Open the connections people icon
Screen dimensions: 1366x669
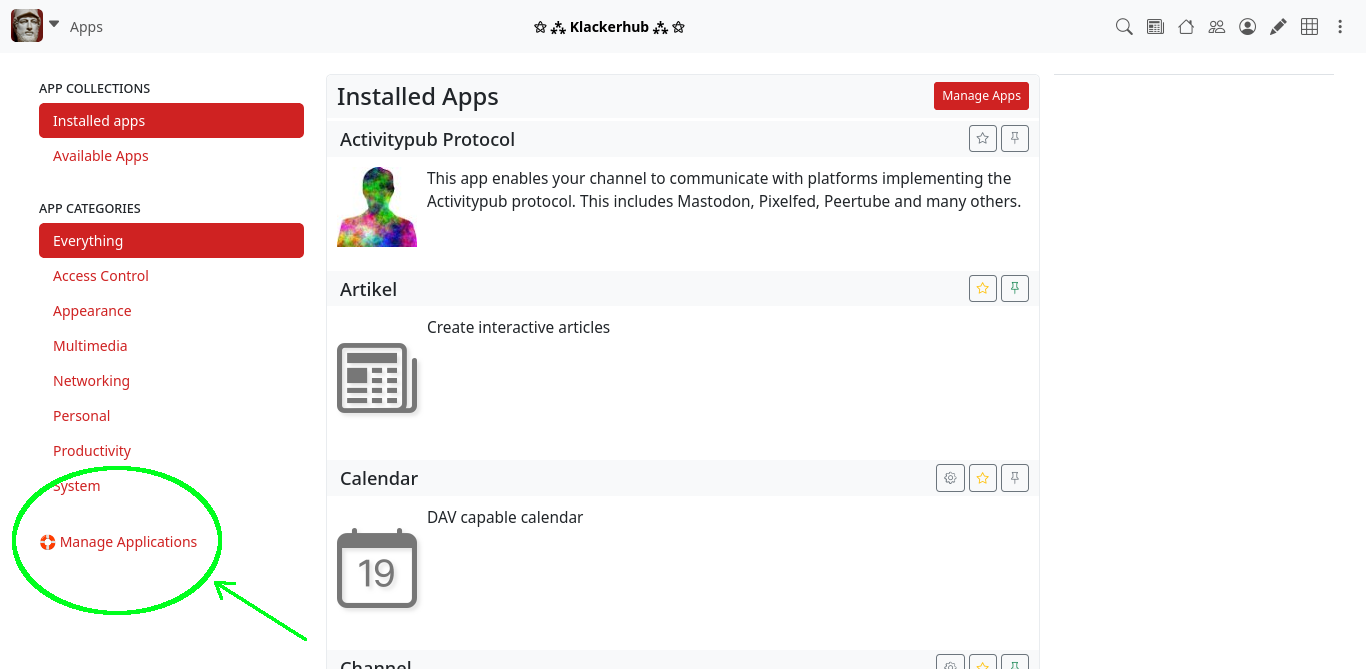tap(1217, 27)
